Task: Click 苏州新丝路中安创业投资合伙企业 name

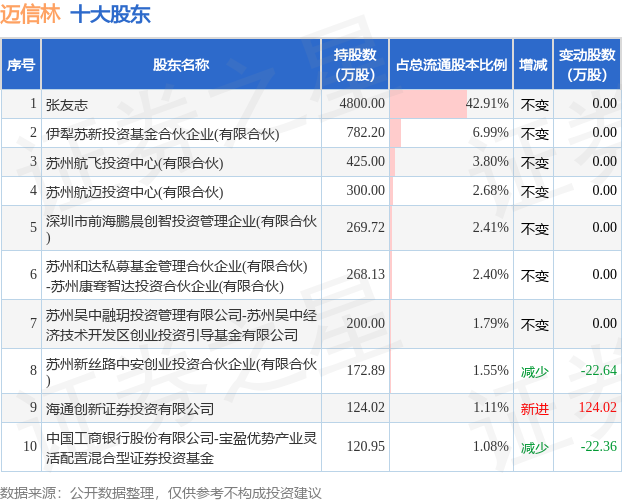Action: point(181,371)
